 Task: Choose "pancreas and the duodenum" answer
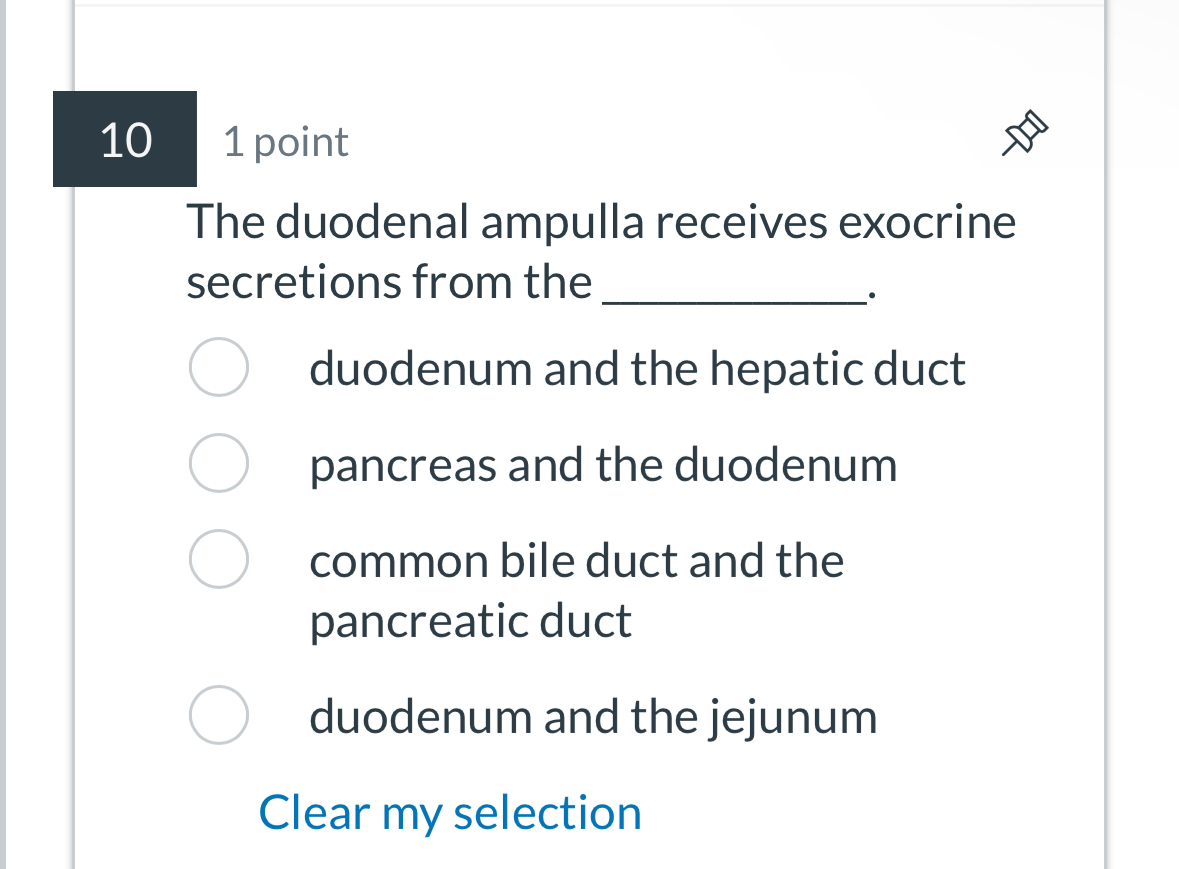coord(218,463)
